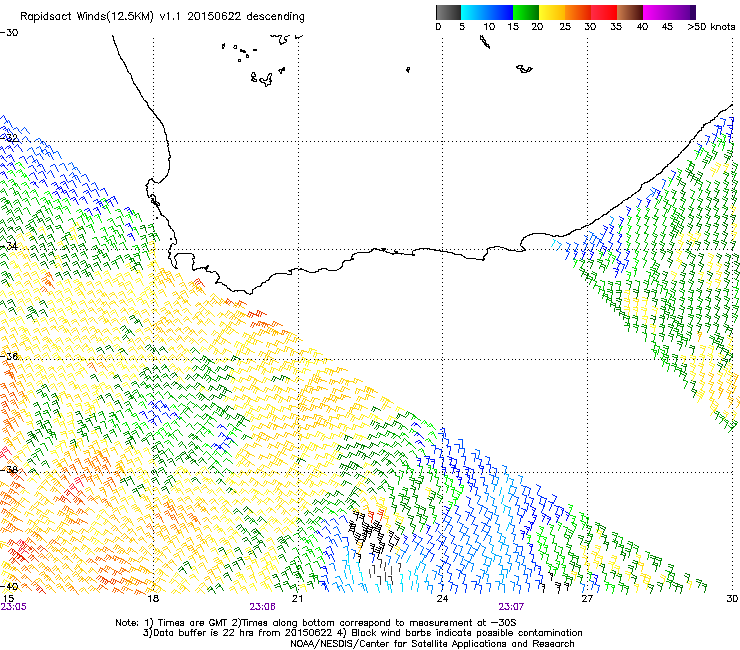Screen dimensions: 740x650
Task: Click the '30' longitude label
Action: click(732, 599)
